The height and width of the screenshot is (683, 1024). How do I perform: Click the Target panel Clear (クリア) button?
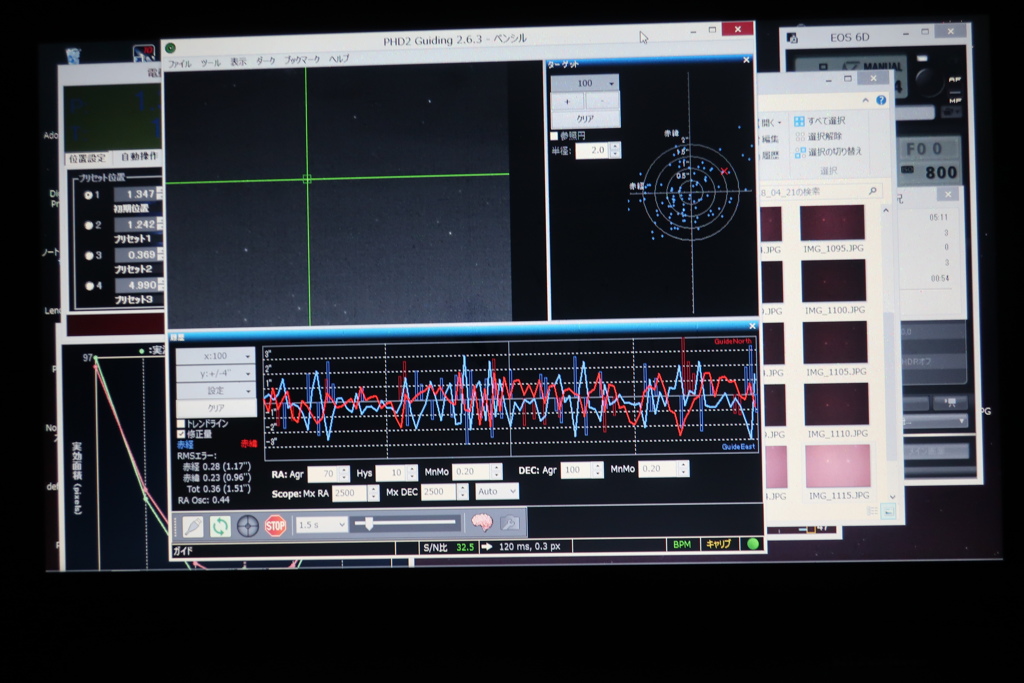pyautogui.click(x=585, y=119)
